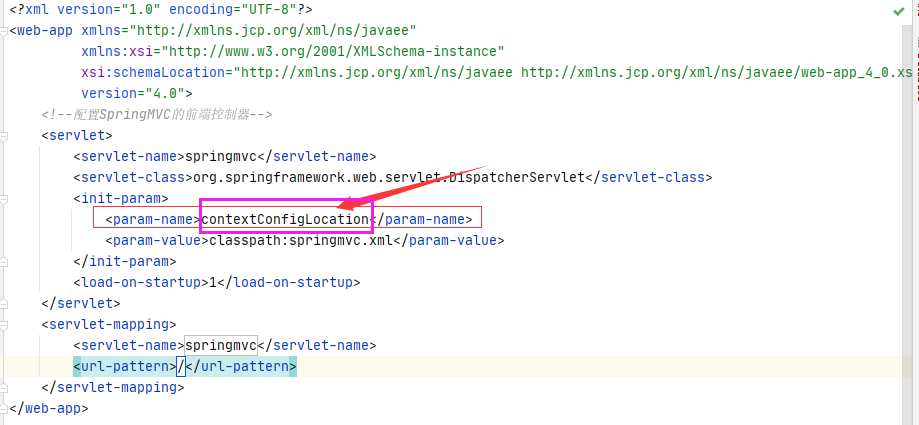Click the closing servlet-class tag
Screen dimensions: 919x425
tap(649, 177)
